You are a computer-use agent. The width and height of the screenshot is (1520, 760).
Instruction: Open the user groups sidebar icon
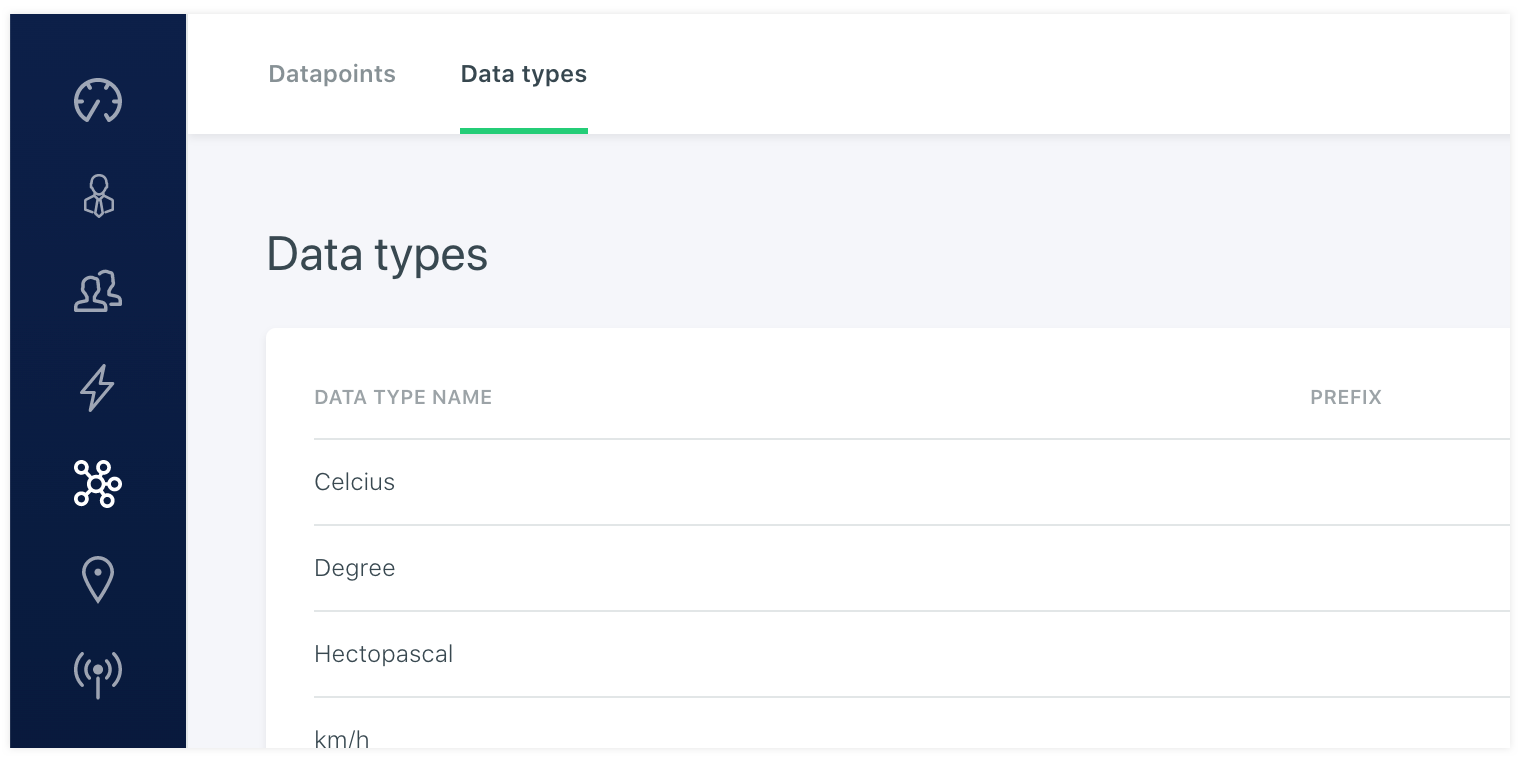(x=98, y=292)
